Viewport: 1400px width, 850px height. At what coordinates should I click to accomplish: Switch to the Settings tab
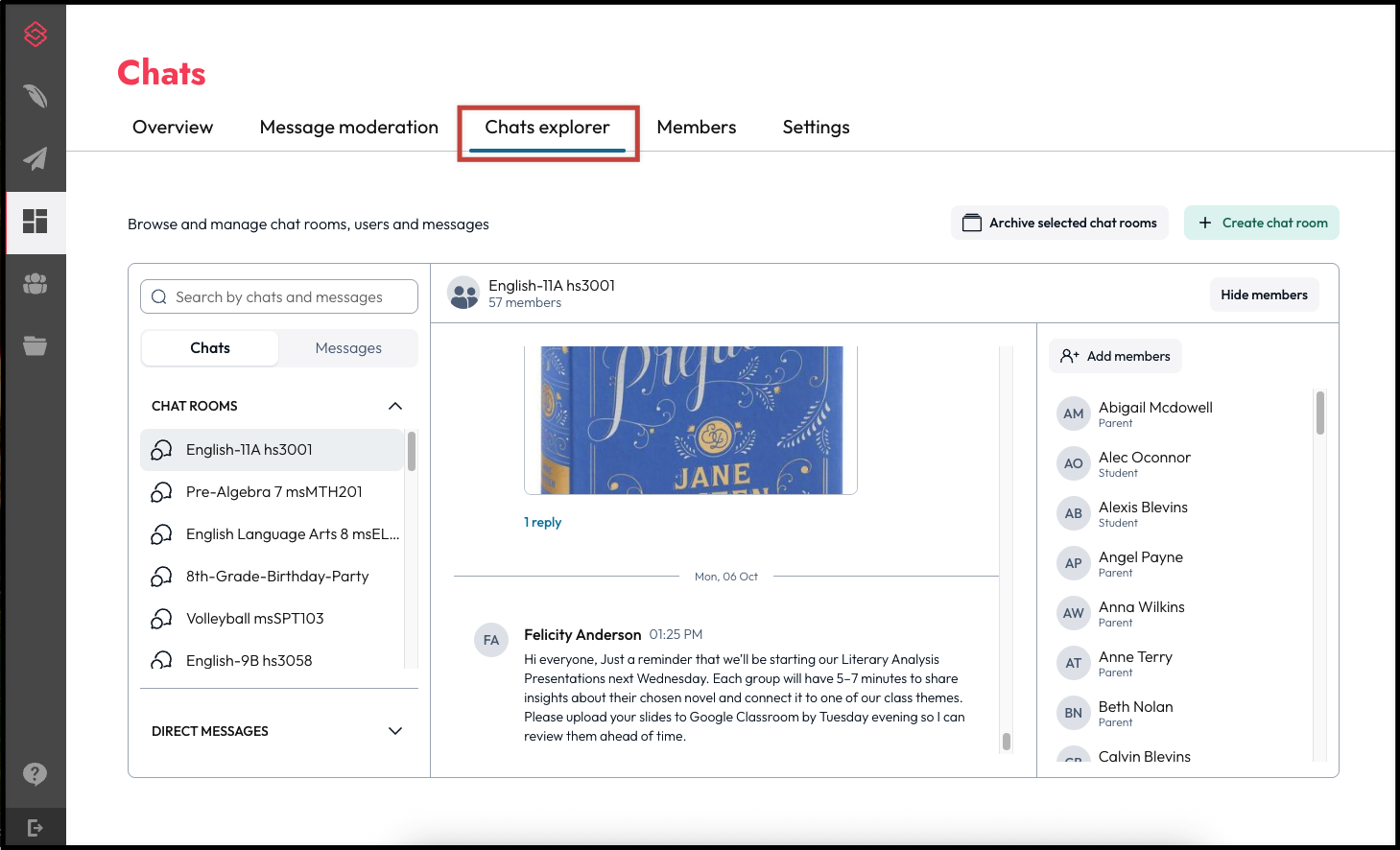click(816, 128)
